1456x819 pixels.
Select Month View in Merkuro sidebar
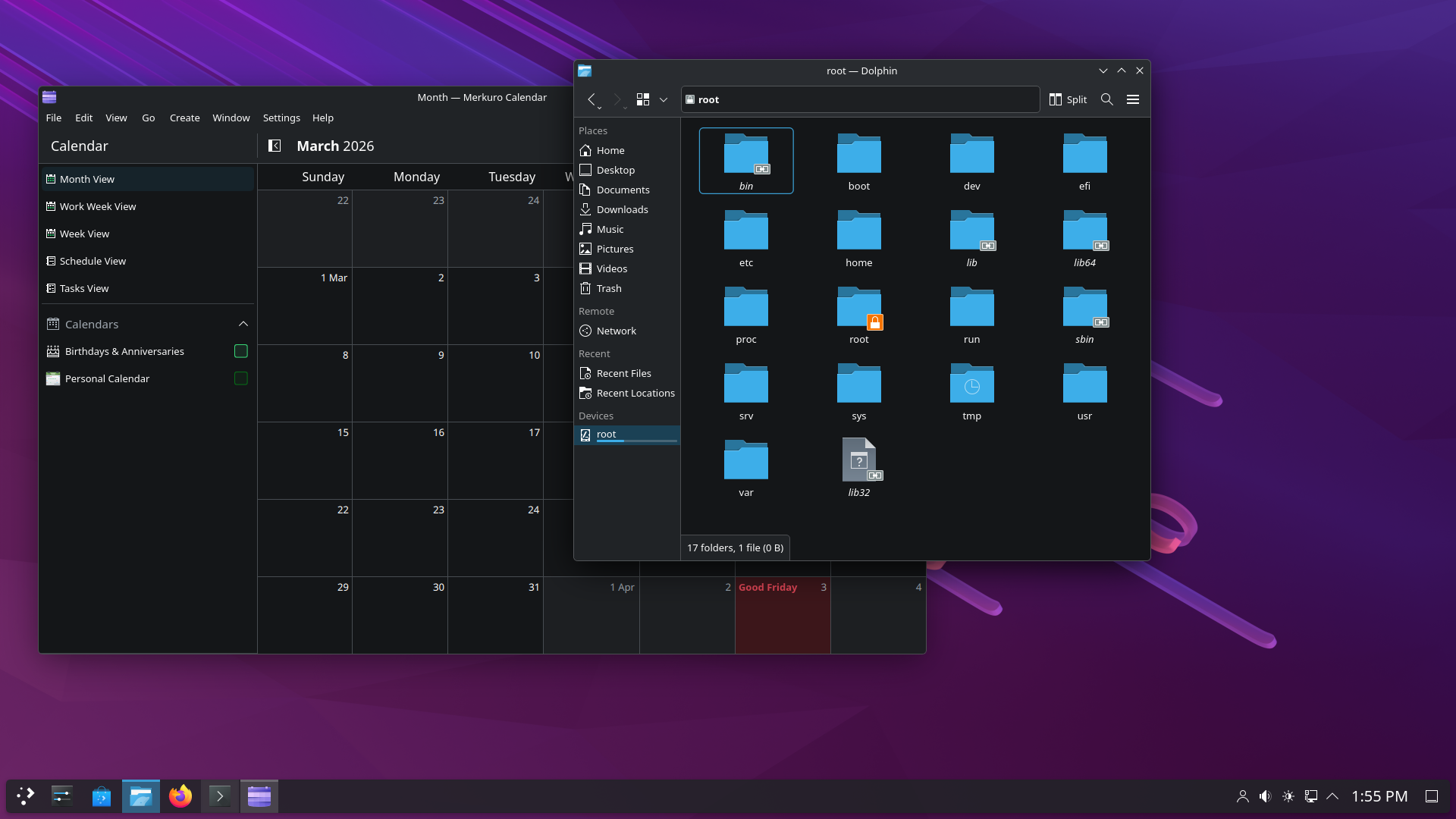148,179
